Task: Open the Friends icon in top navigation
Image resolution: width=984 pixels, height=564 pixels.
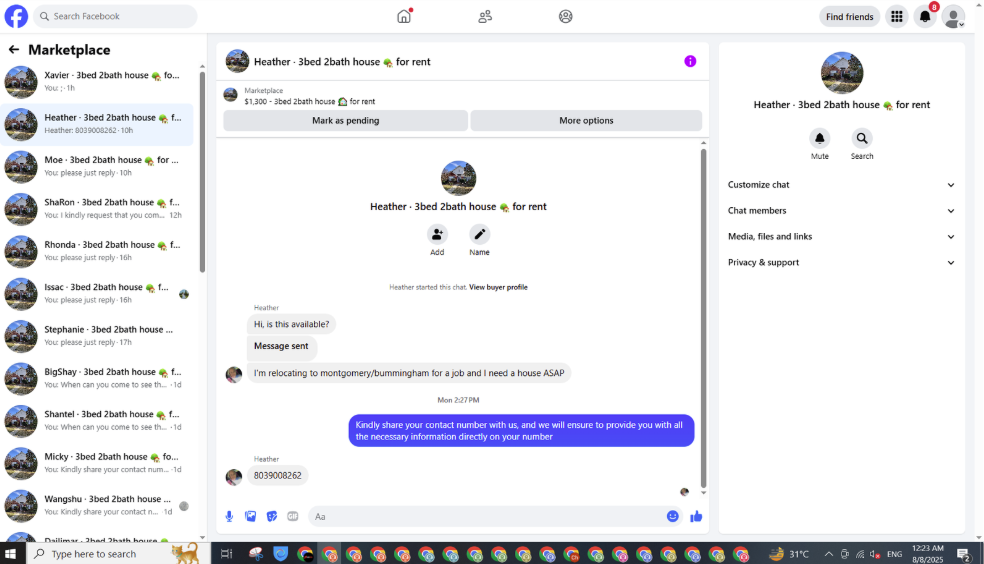Action: [x=485, y=16]
